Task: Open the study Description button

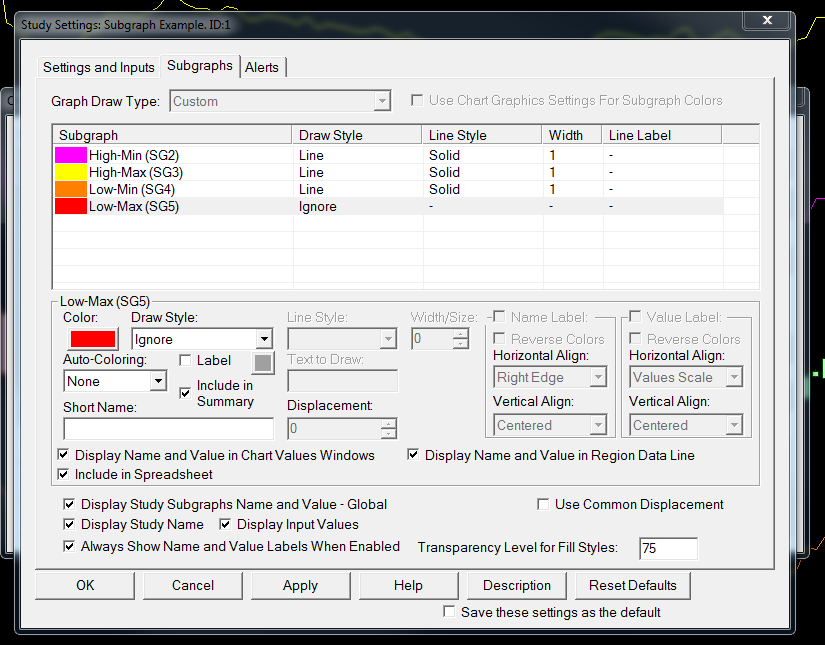Action: (516, 585)
